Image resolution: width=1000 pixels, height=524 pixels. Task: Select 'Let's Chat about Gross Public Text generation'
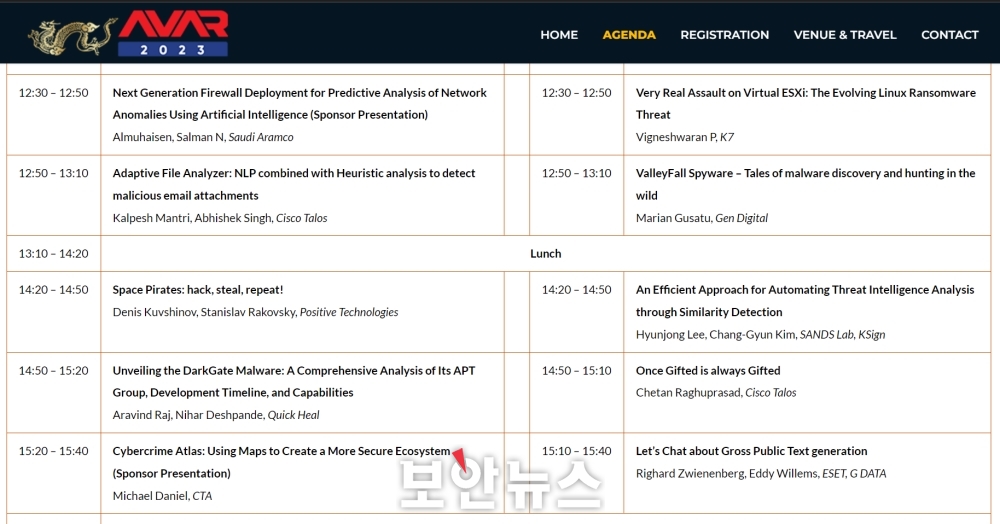point(751,451)
